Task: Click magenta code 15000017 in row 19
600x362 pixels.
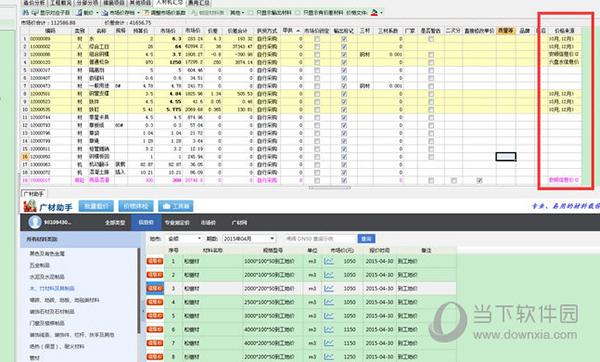Action: [x=51, y=180]
